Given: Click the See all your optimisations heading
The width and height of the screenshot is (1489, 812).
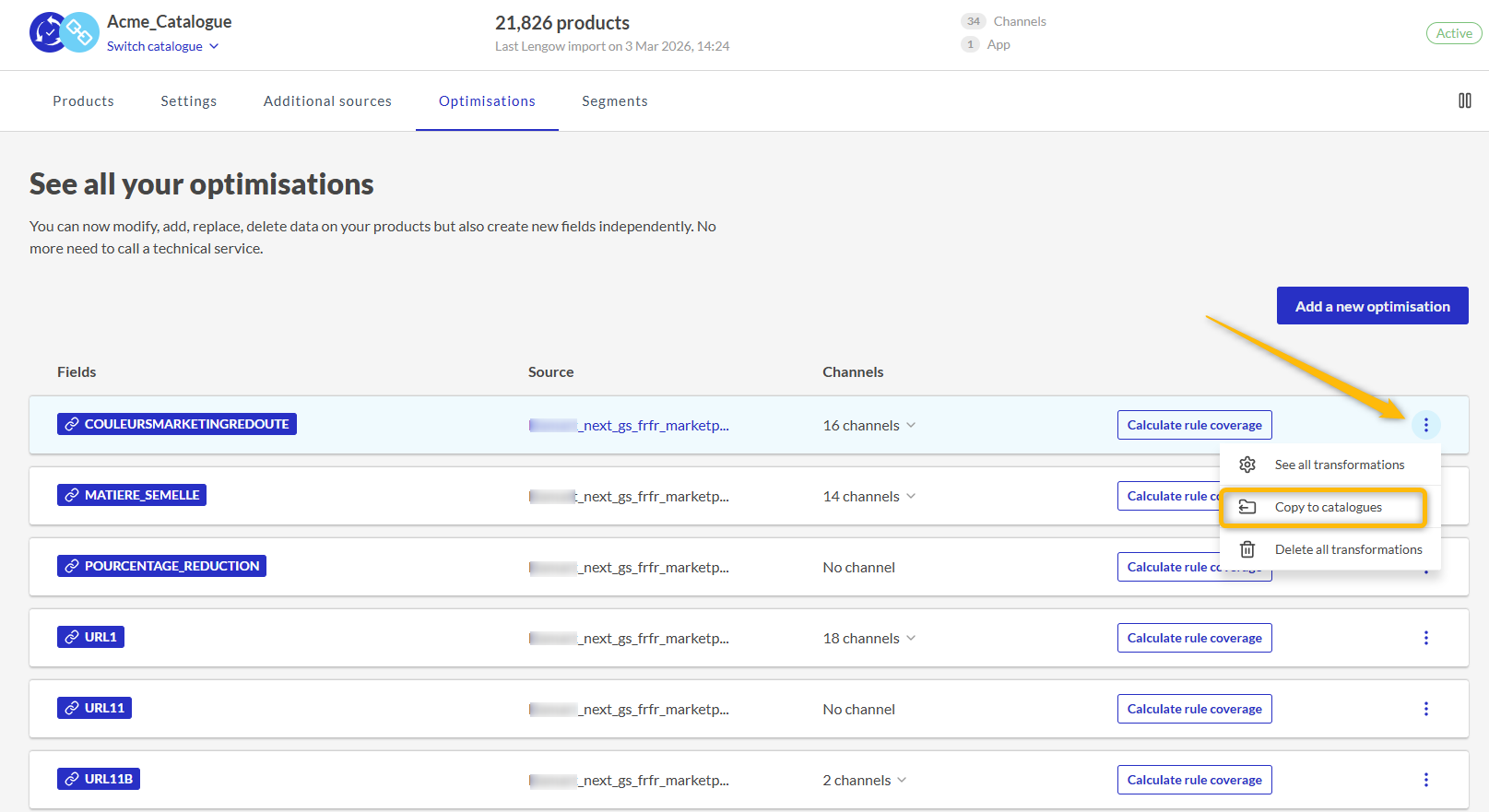Looking at the screenshot, I should [202, 184].
